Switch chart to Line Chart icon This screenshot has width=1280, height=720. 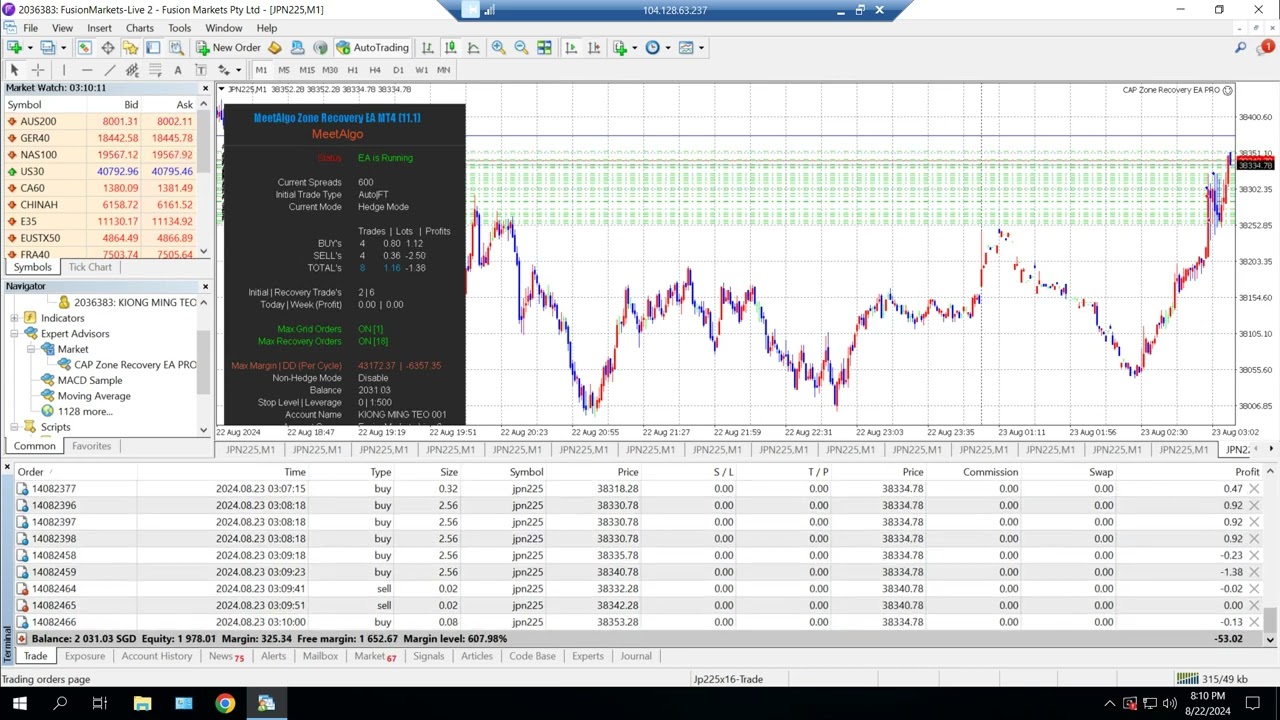point(473,47)
